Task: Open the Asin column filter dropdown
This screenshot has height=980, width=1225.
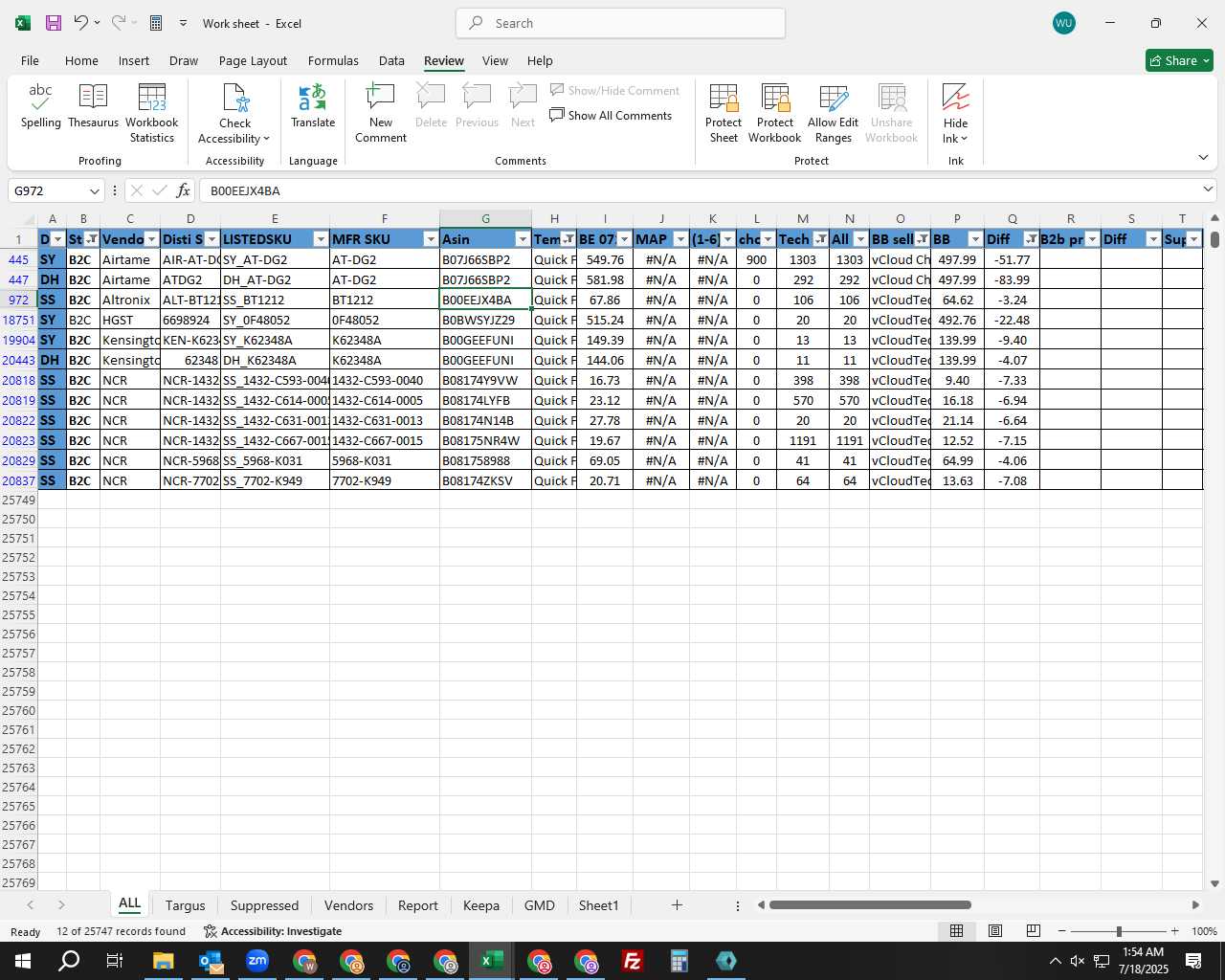Action: tap(523, 239)
